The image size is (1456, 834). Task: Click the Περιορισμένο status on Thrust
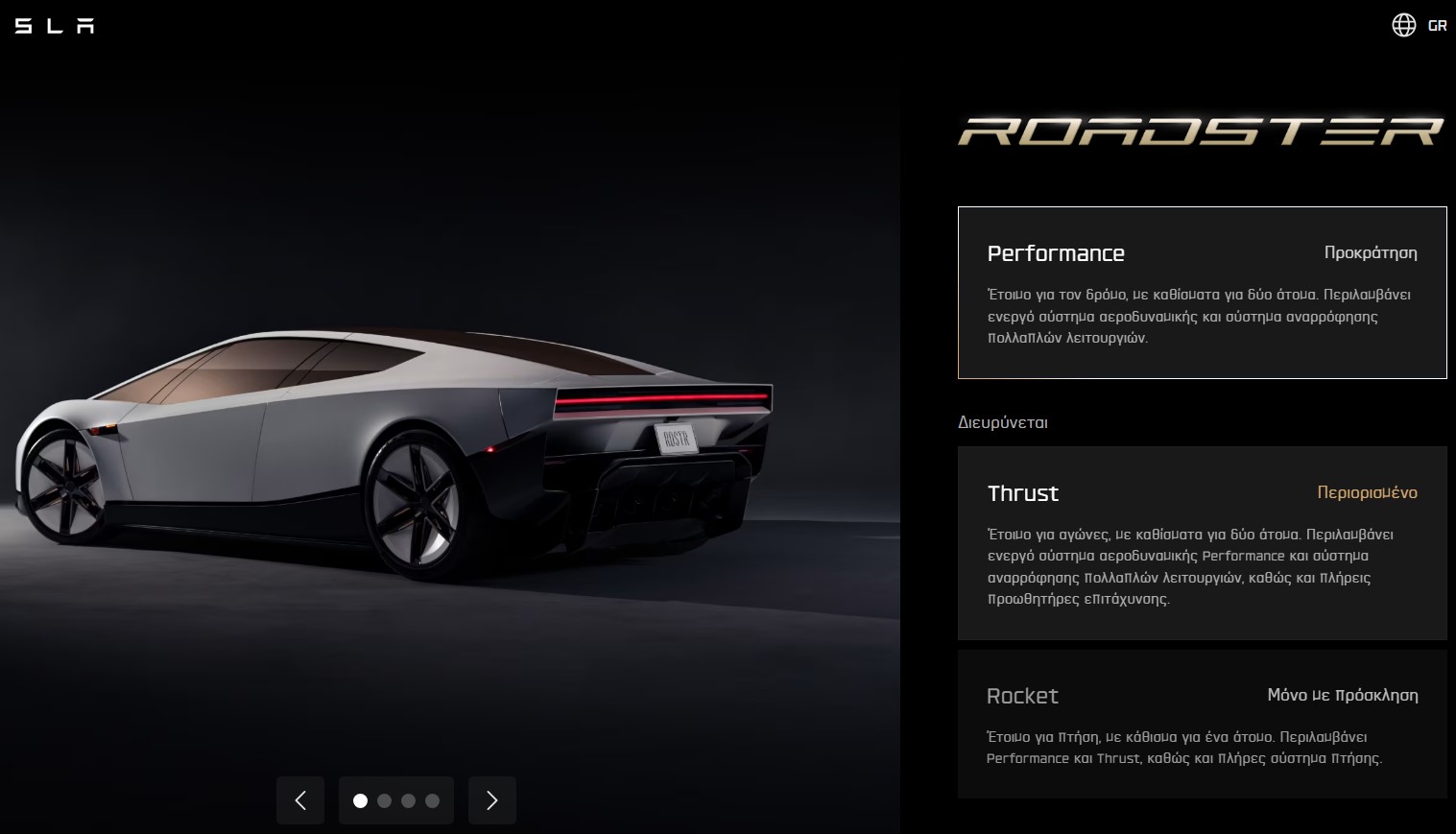point(1367,492)
